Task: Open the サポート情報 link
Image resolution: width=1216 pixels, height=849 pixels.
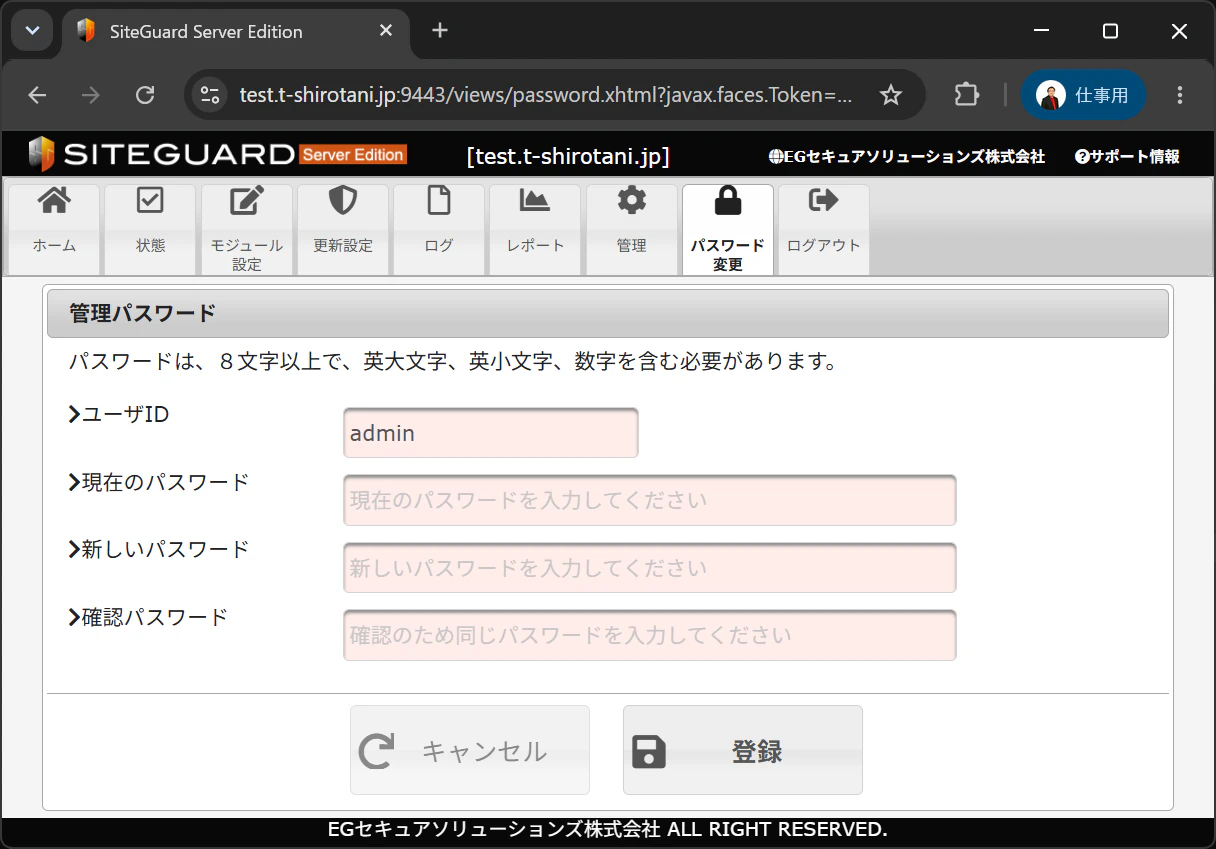Action: point(1127,156)
